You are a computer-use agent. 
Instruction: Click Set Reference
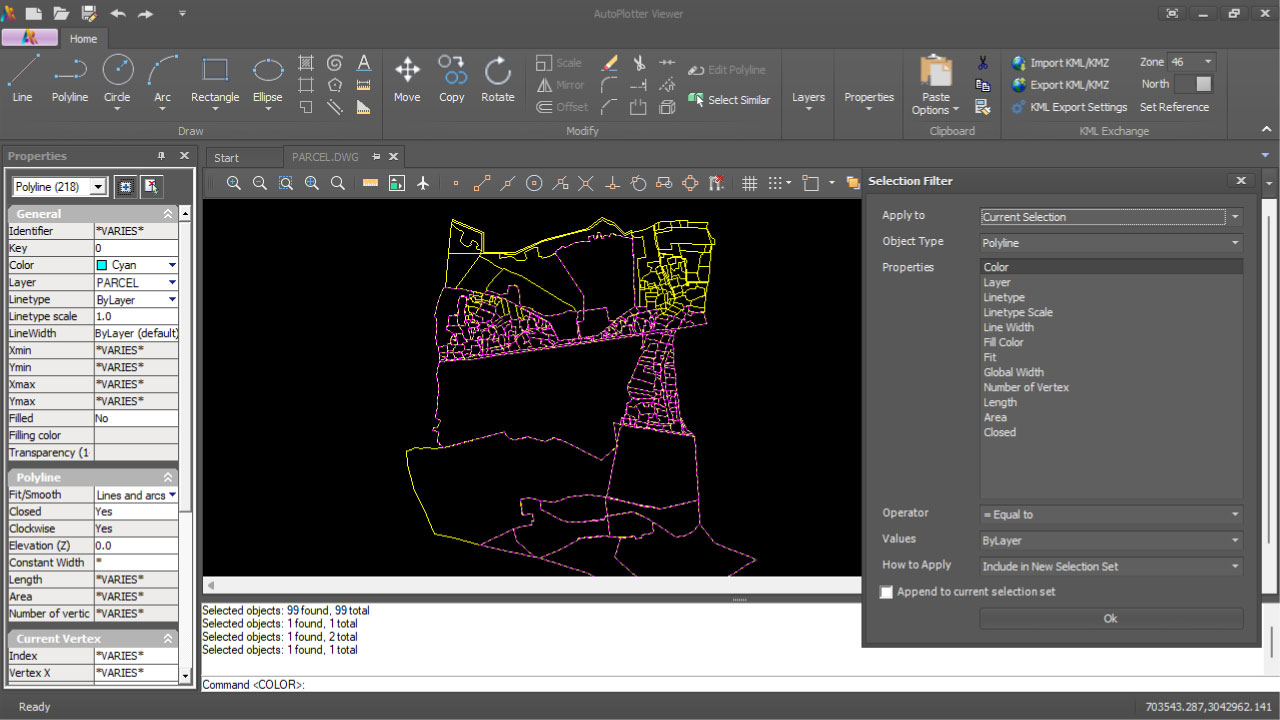point(1174,107)
